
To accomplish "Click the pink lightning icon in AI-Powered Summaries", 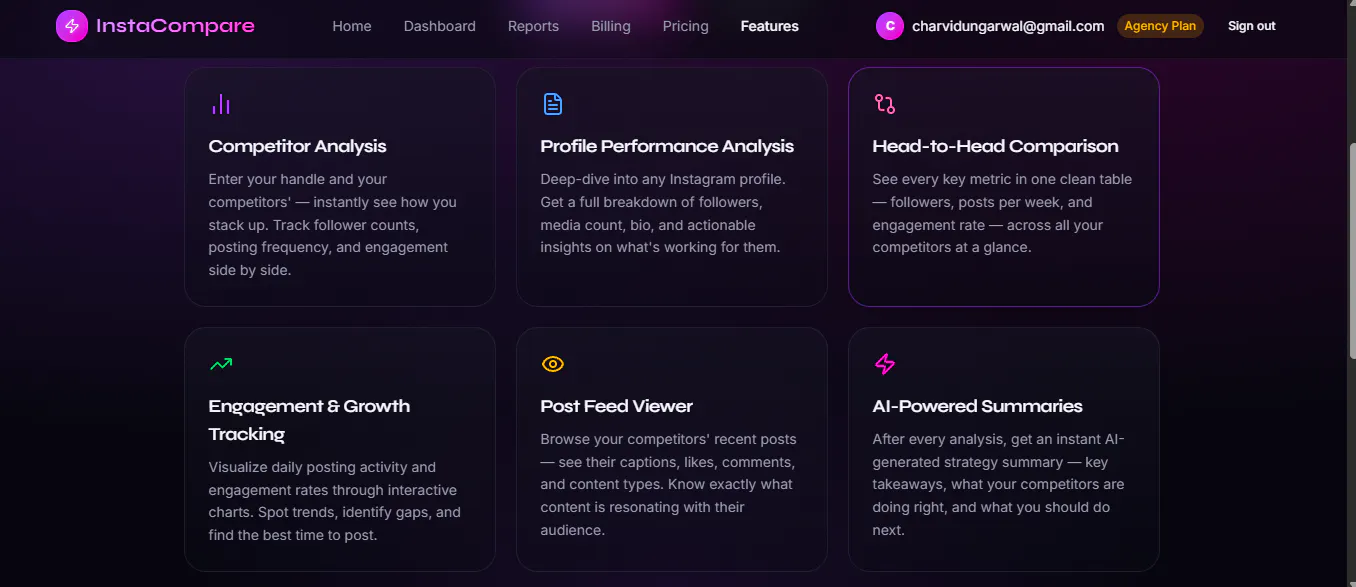I will click(885, 364).
